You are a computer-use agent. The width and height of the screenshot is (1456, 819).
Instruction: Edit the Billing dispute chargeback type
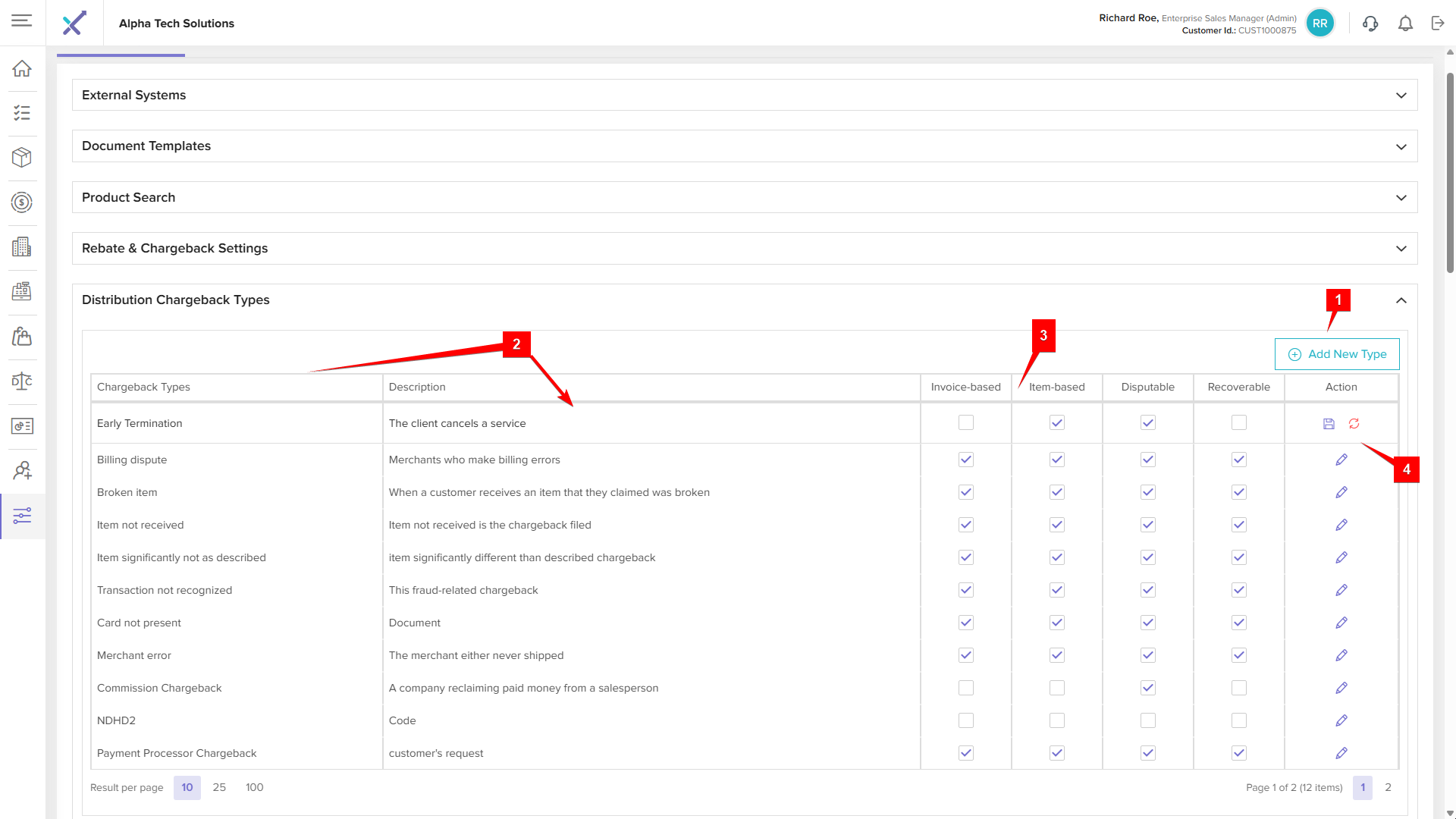[1341, 460]
